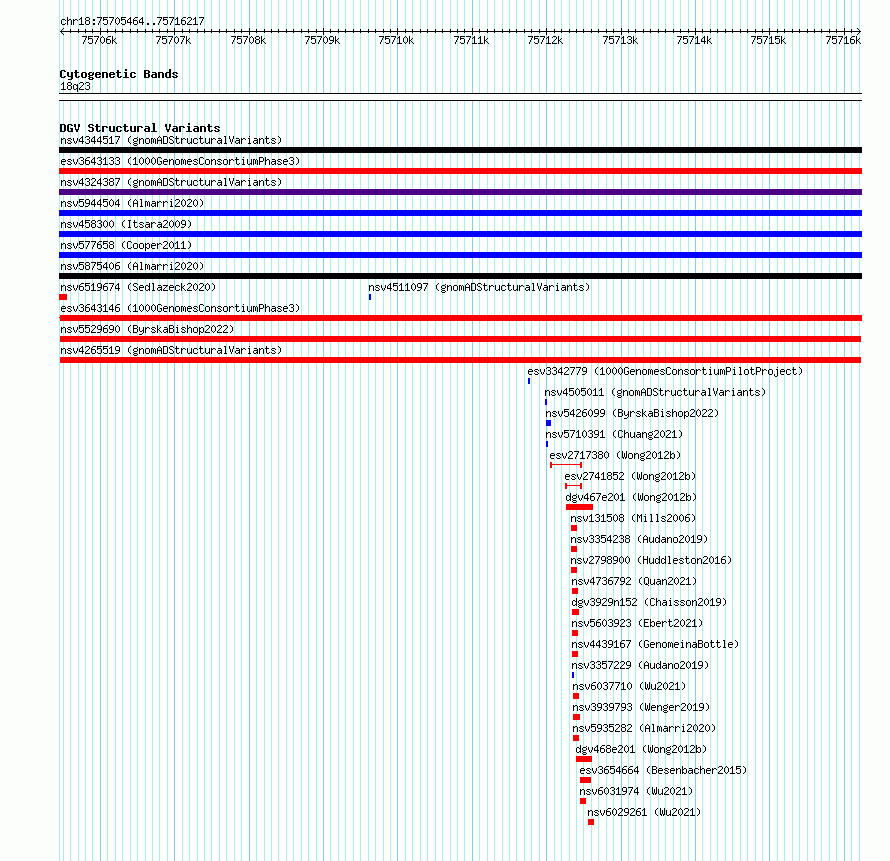Click the nsv5529690 ByrskaBishop2022 label
Screen dimensions: 890x861
pyautogui.click(x=147, y=329)
